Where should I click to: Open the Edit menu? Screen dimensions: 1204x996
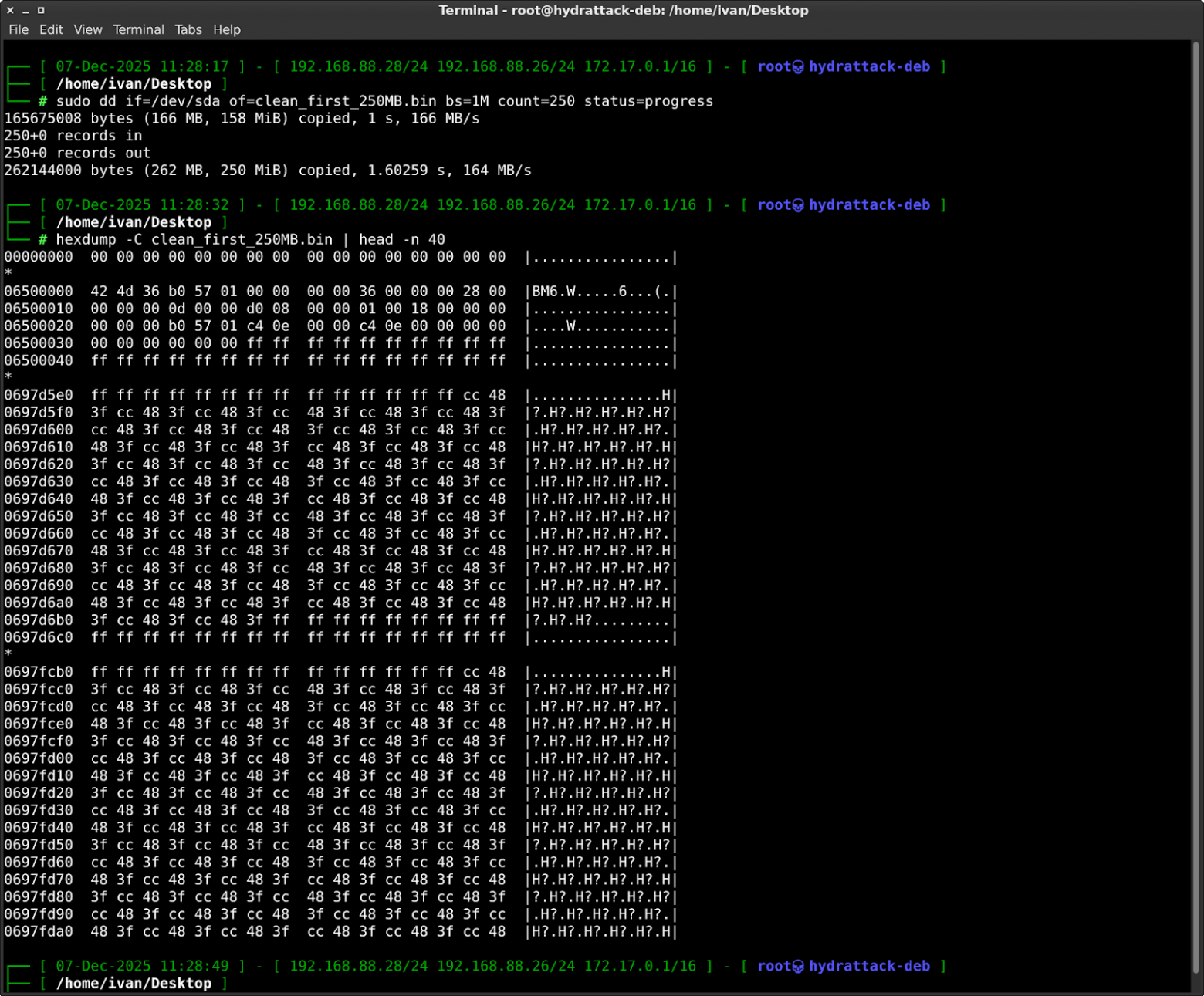click(51, 29)
